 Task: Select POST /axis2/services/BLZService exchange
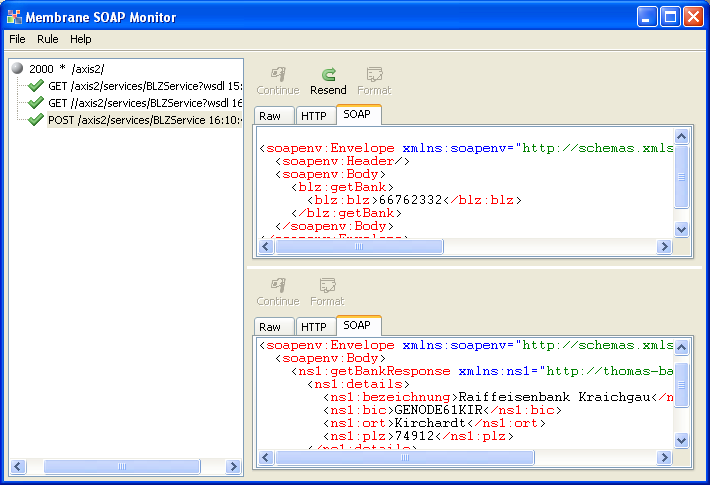click(145, 120)
